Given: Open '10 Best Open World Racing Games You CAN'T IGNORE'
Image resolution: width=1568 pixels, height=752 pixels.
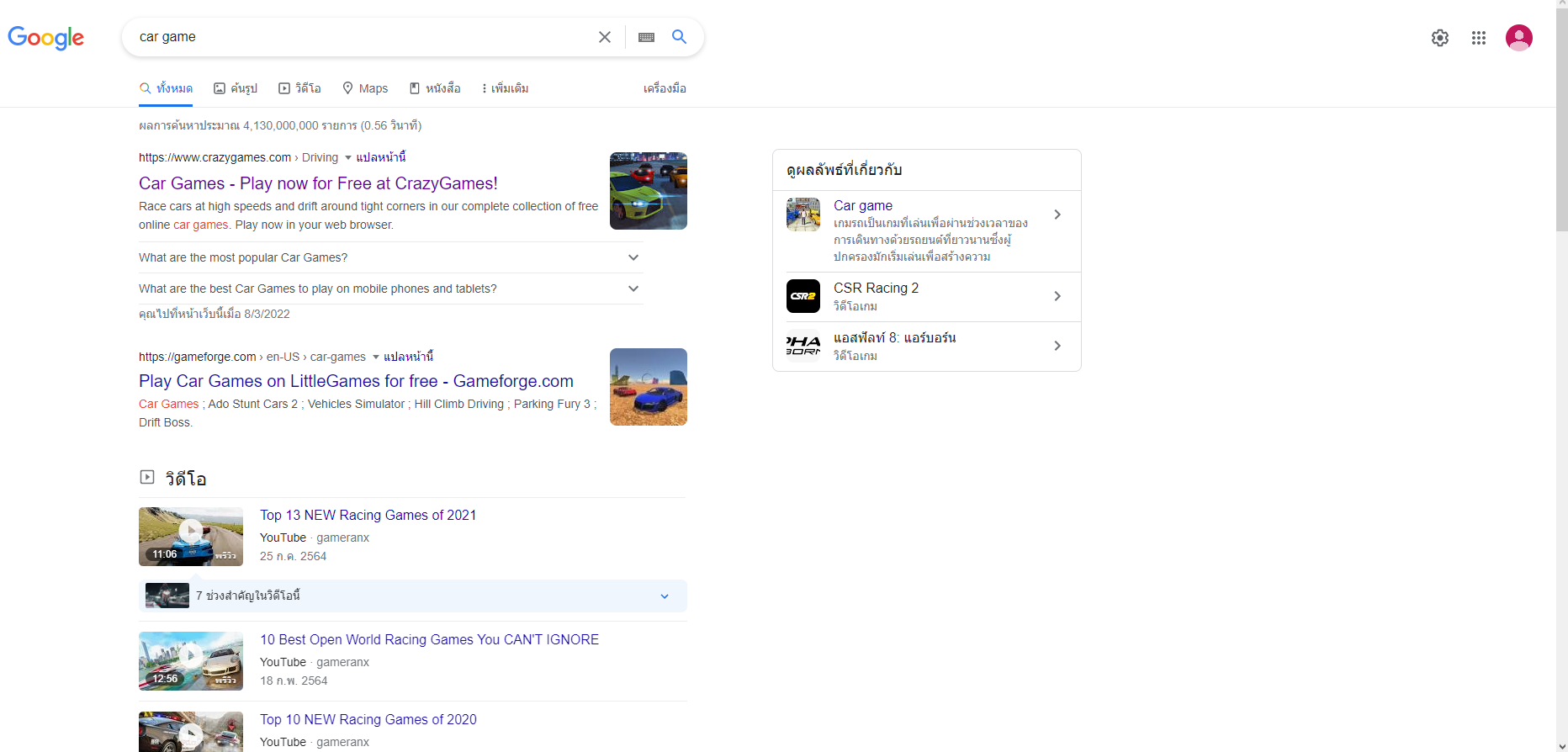Looking at the screenshot, I should 429,639.
